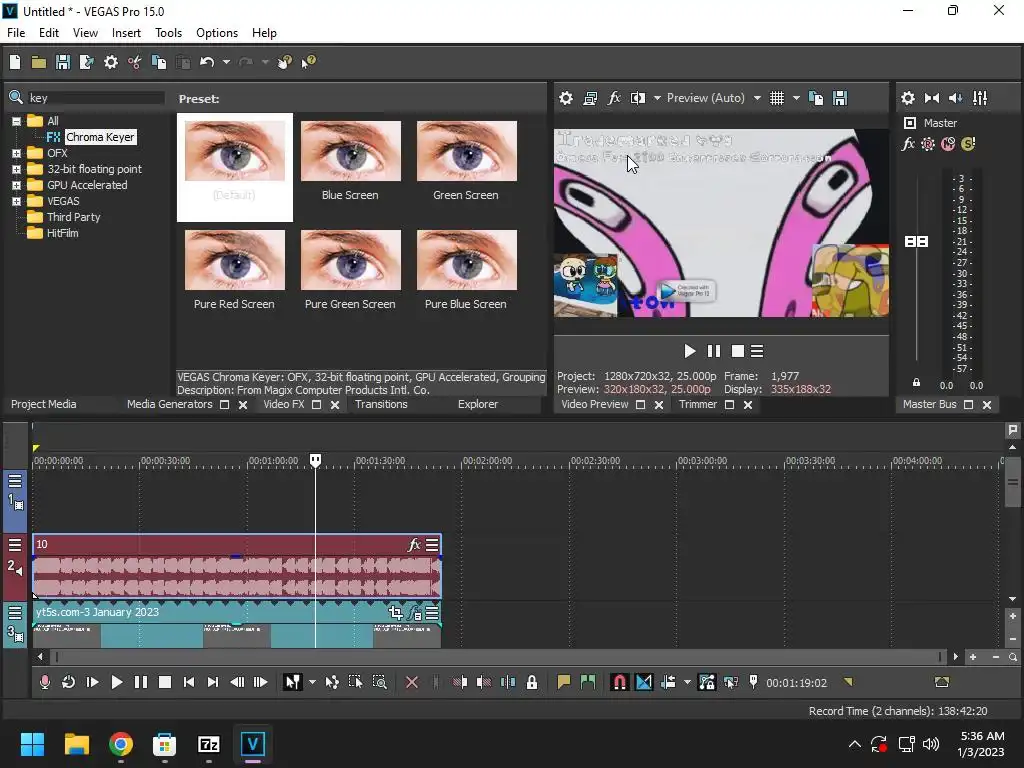This screenshot has width=1024, height=768.
Task: Toggle Automatic Crossfades icon
Action: [643, 682]
